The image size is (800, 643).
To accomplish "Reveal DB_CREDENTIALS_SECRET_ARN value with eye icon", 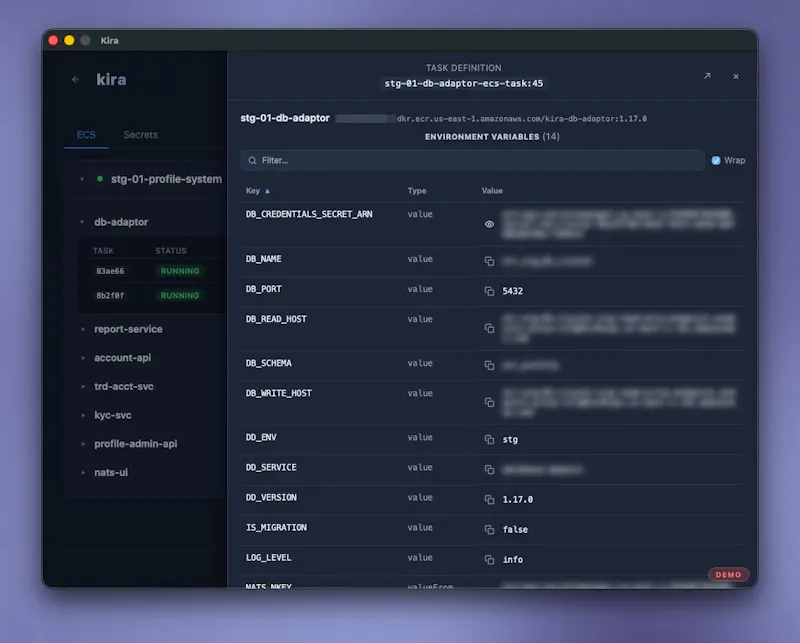I will pos(489,224).
